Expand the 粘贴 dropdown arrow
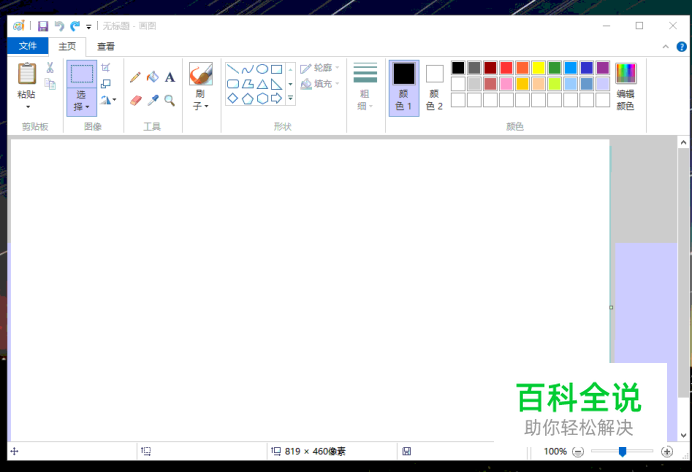Viewport: 692px width, 472px height. click(x=28, y=107)
